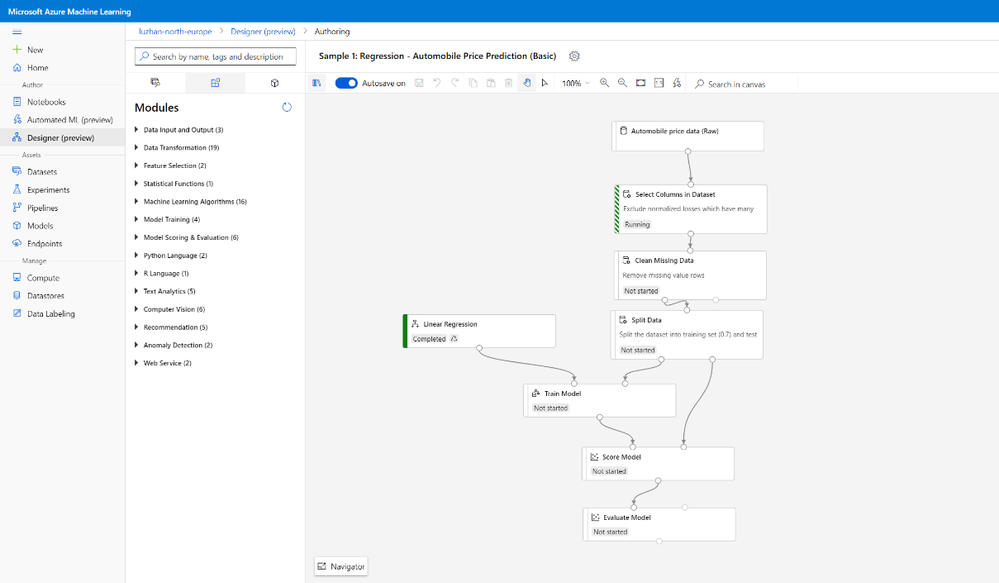Click the zoom in magnifier
Image resolution: width=999 pixels, height=583 pixels.
pos(605,83)
